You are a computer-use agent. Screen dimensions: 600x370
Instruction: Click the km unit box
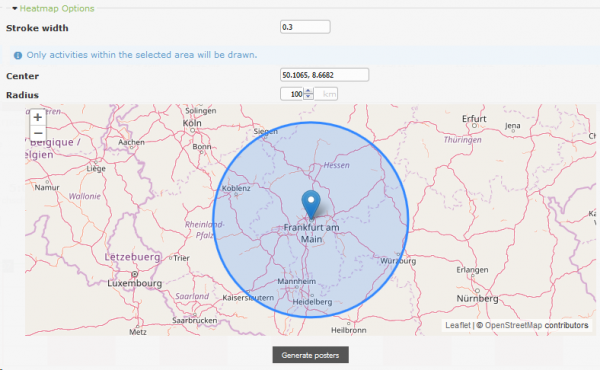pos(326,94)
